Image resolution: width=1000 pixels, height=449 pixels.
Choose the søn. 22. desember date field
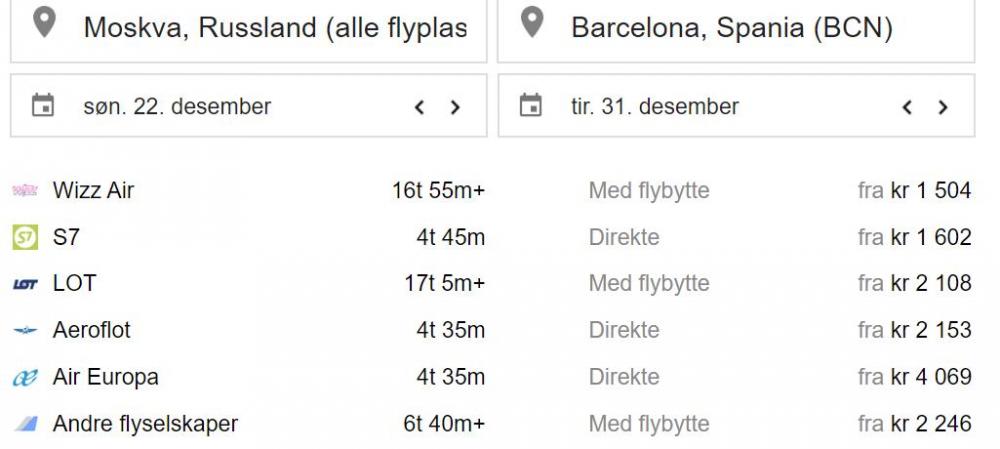pos(177,106)
